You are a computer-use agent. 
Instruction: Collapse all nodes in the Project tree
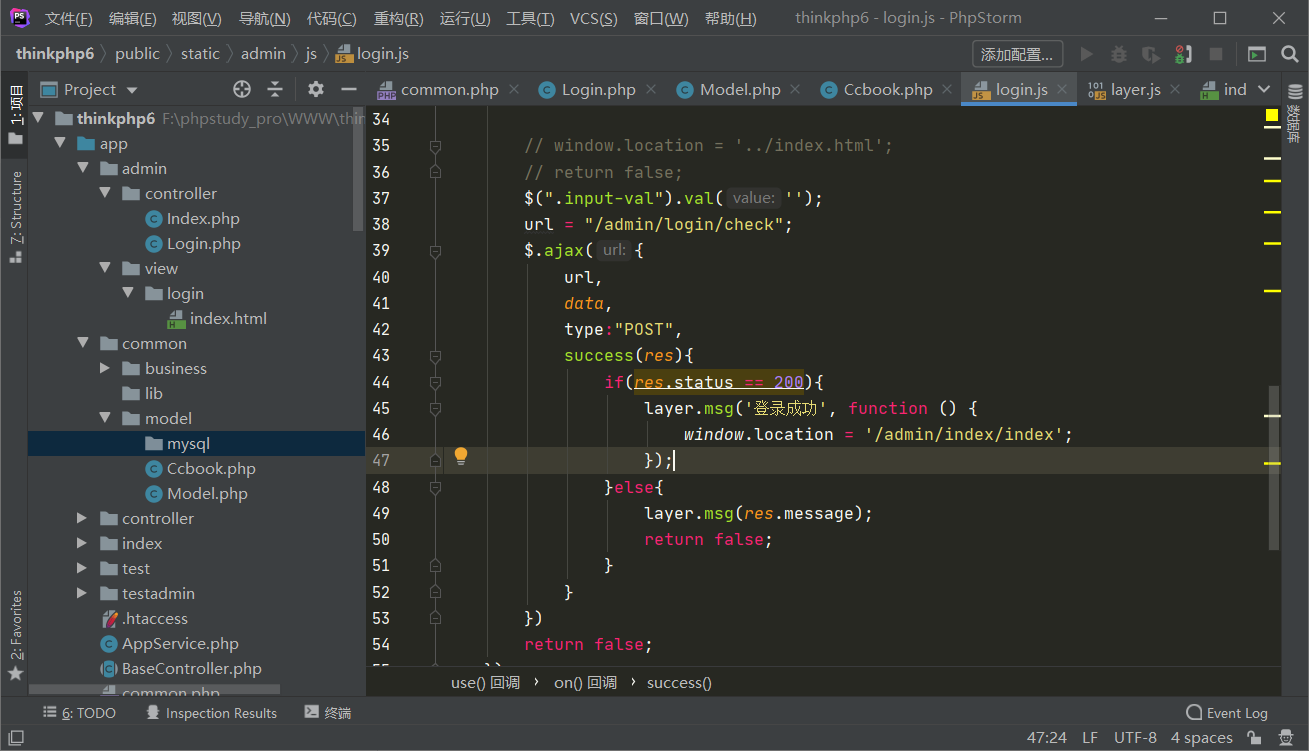[275, 89]
